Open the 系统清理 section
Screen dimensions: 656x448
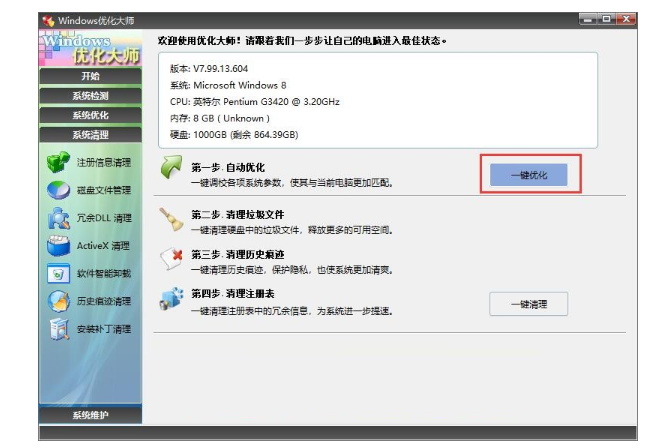click(90, 135)
